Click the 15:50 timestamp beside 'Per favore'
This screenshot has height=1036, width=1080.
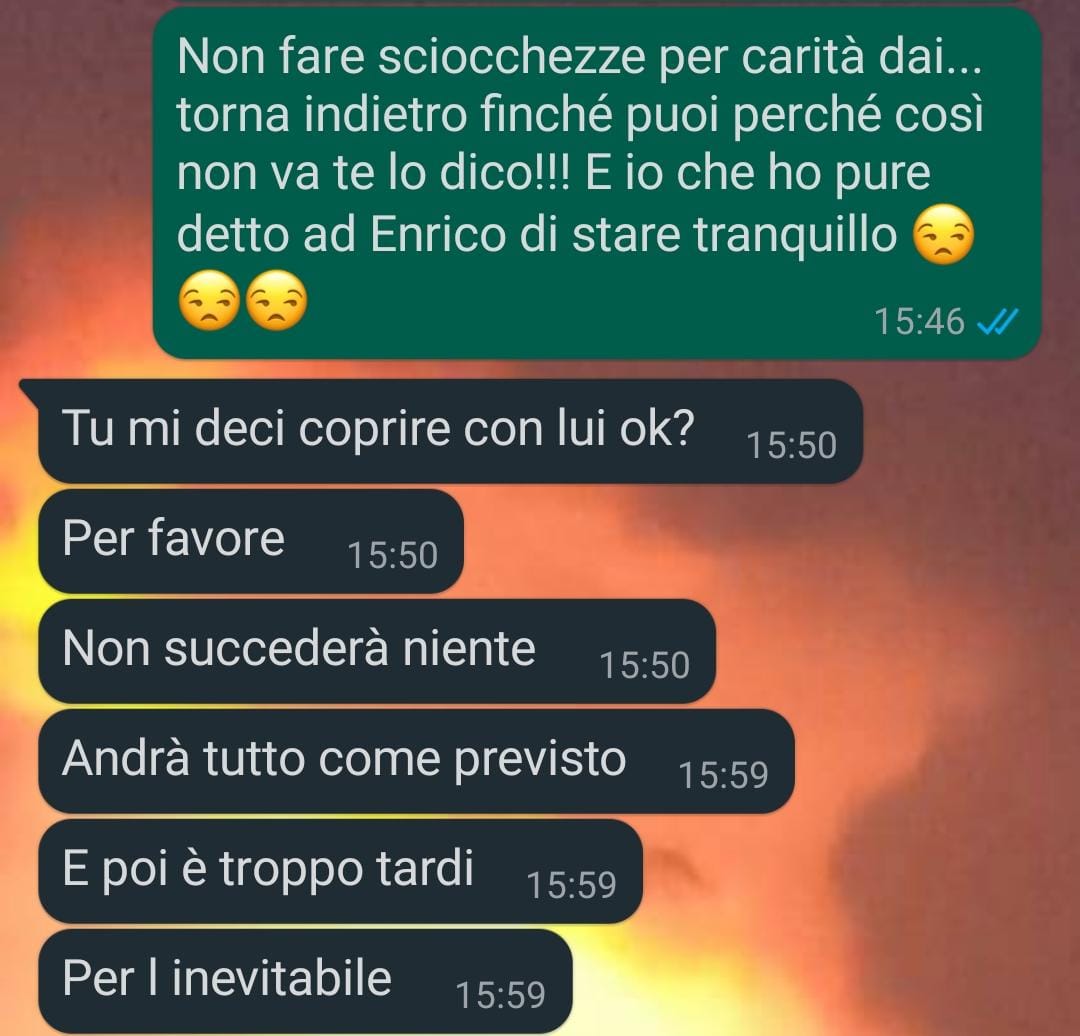click(x=393, y=555)
